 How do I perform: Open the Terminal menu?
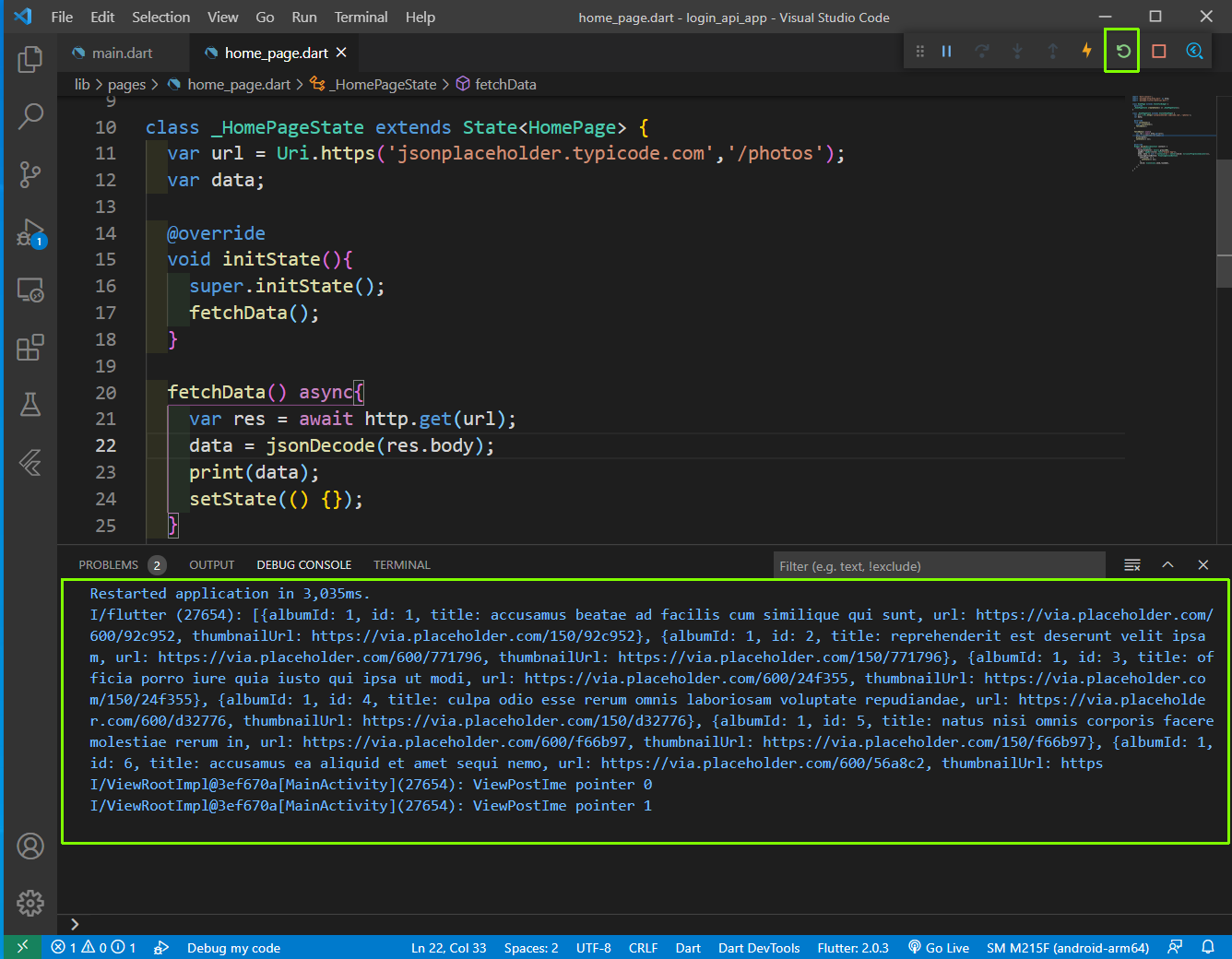361,17
